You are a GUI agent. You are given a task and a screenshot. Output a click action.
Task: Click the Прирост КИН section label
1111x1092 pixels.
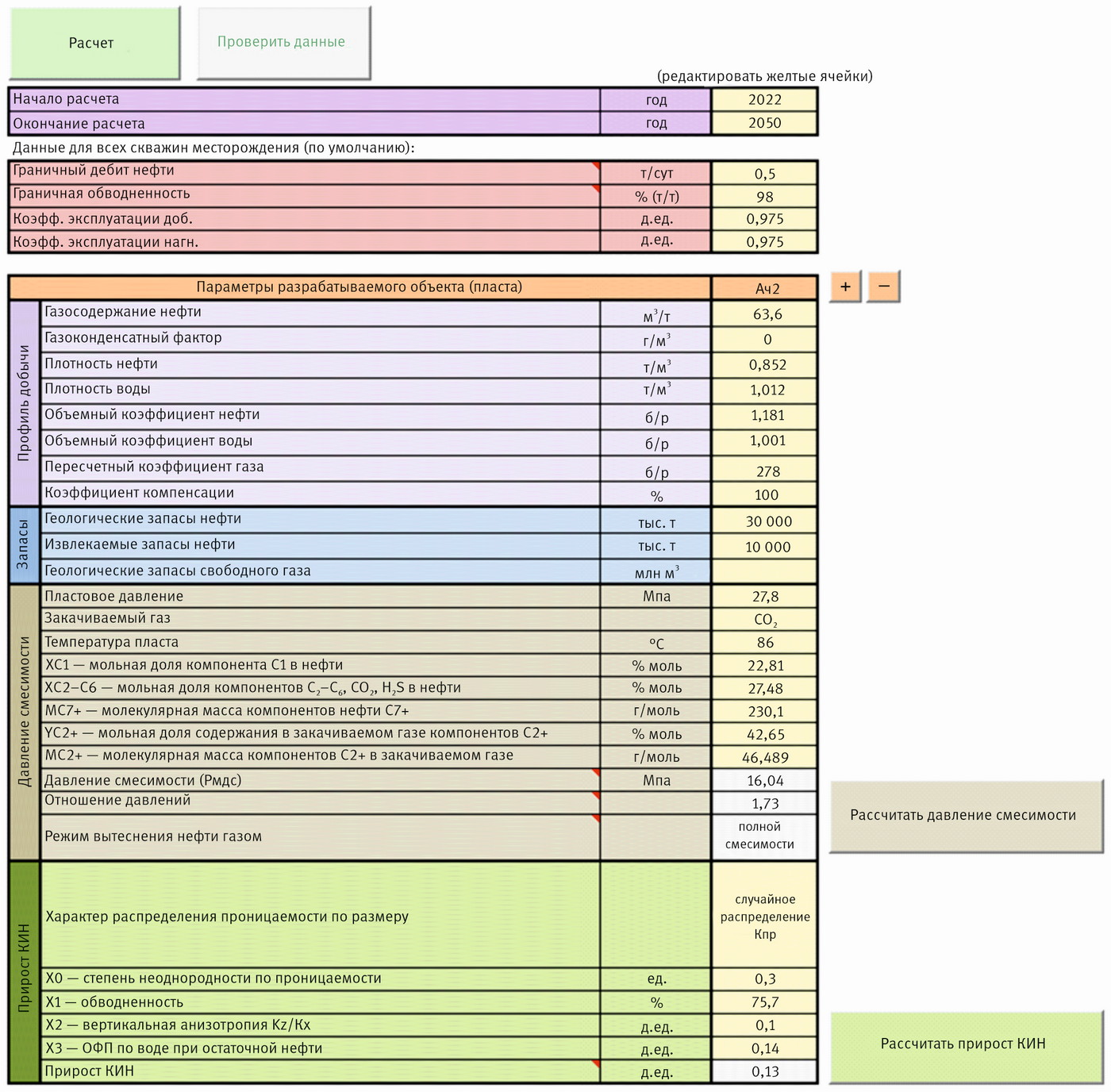point(24,972)
